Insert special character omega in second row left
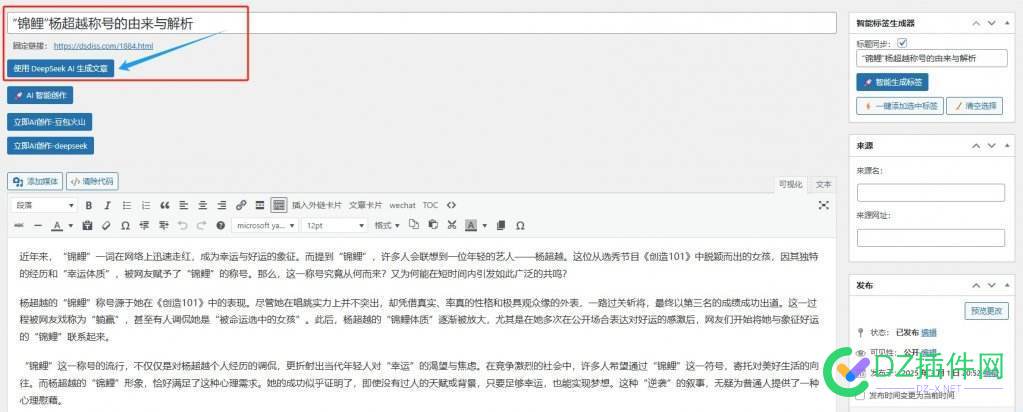Screen dimensions: 1023x412 point(125,225)
